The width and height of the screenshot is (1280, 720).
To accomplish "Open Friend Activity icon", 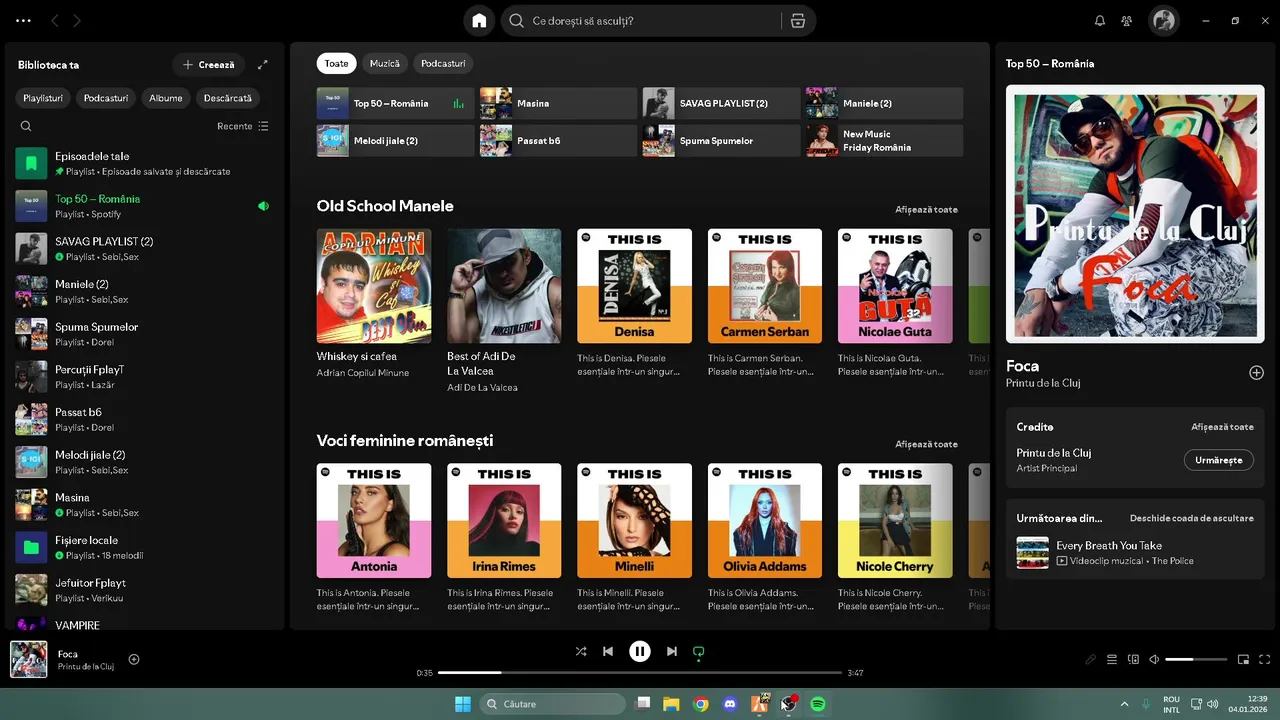I will click(x=1127, y=20).
